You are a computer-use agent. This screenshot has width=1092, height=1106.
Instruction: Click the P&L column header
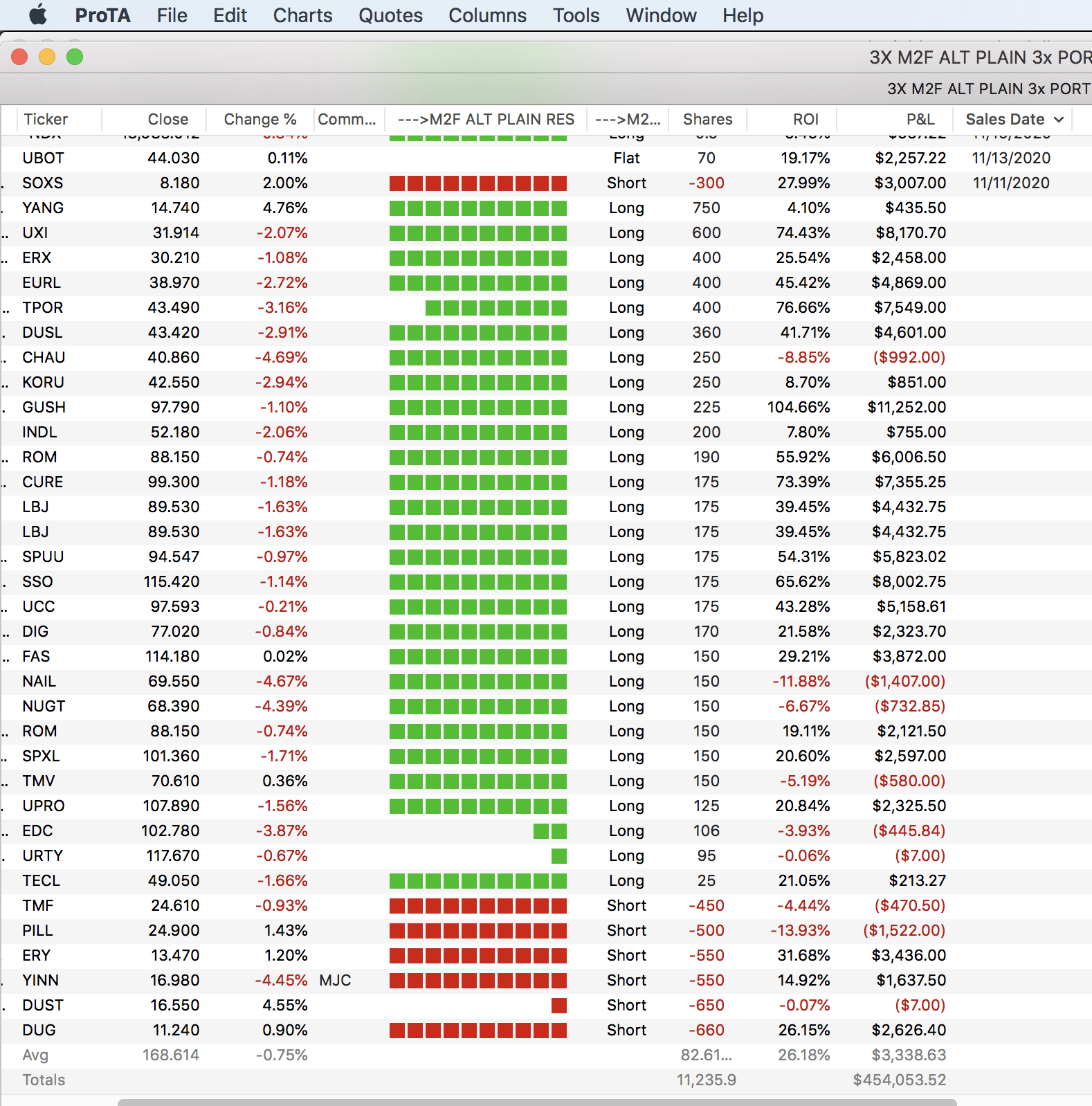pyautogui.click(x=920, y=119)
